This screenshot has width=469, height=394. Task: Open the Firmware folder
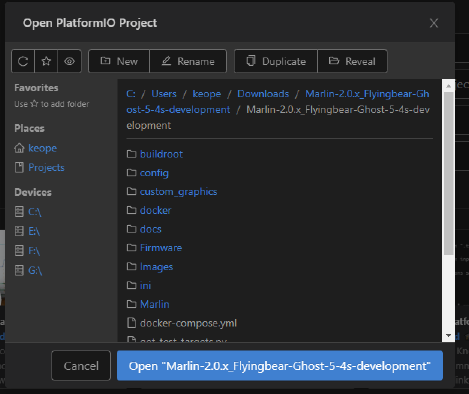(161, 248)
